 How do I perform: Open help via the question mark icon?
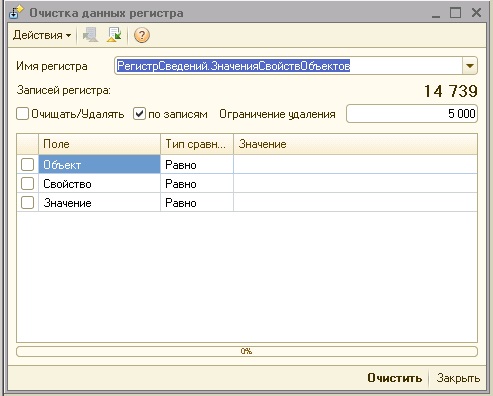point(142,35)
